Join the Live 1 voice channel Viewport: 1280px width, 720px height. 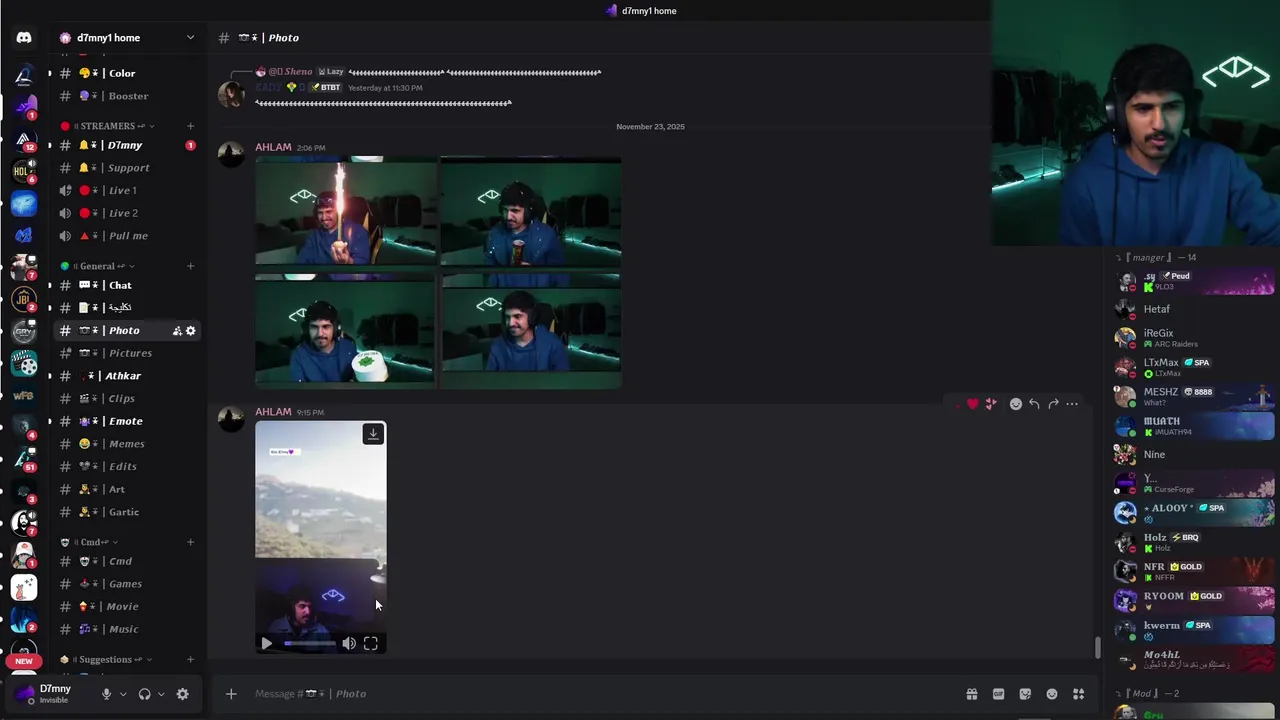click(x=127, y=190)
